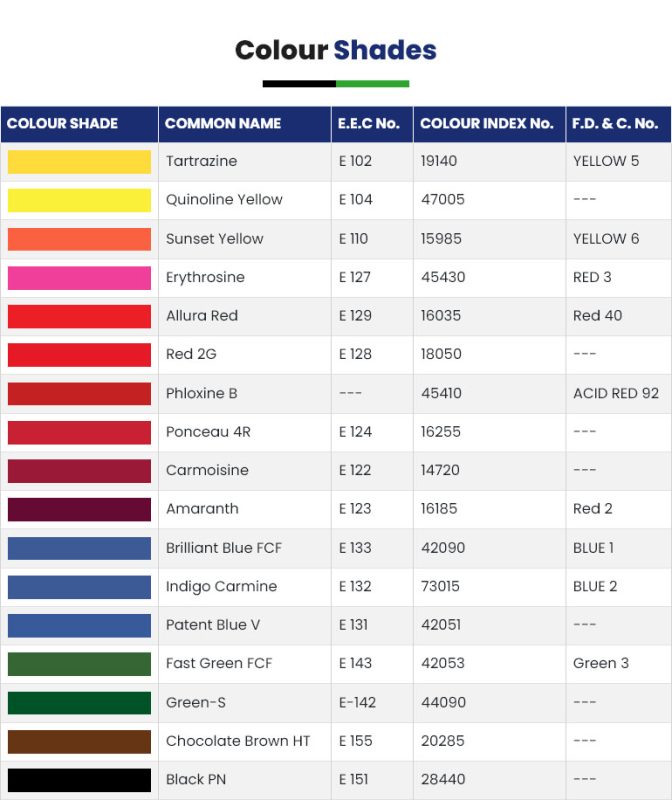
Task: Pick the Sunset Yellow orange swatch
Action: [x=79, y=239]
